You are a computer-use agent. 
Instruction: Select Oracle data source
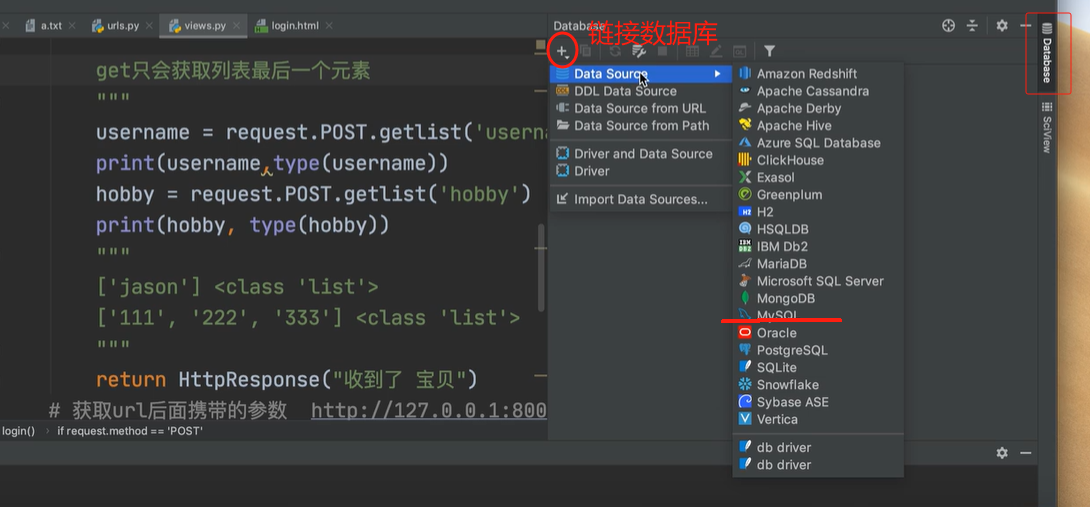[818, 333]
